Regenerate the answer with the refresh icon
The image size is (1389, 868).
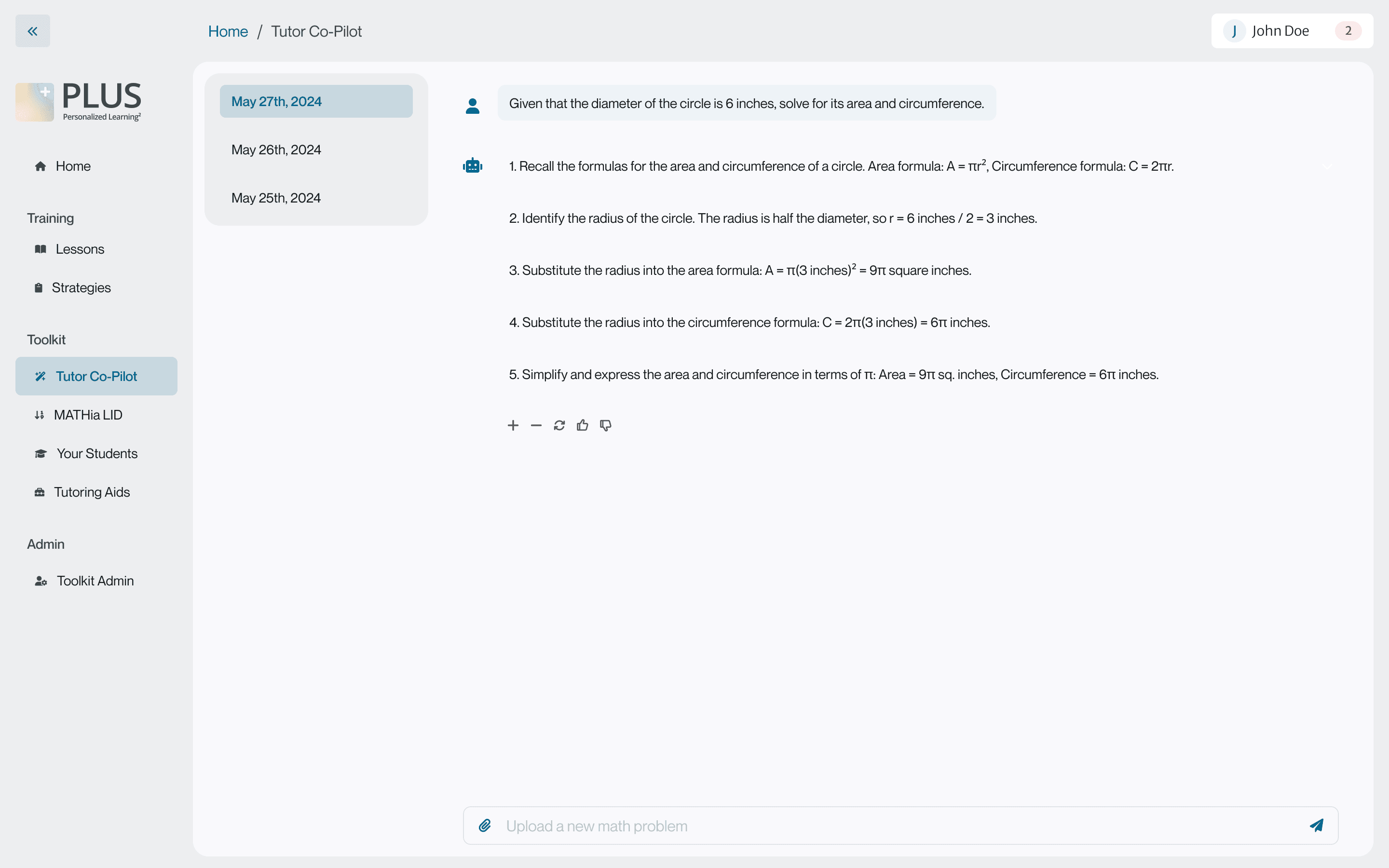559,425
